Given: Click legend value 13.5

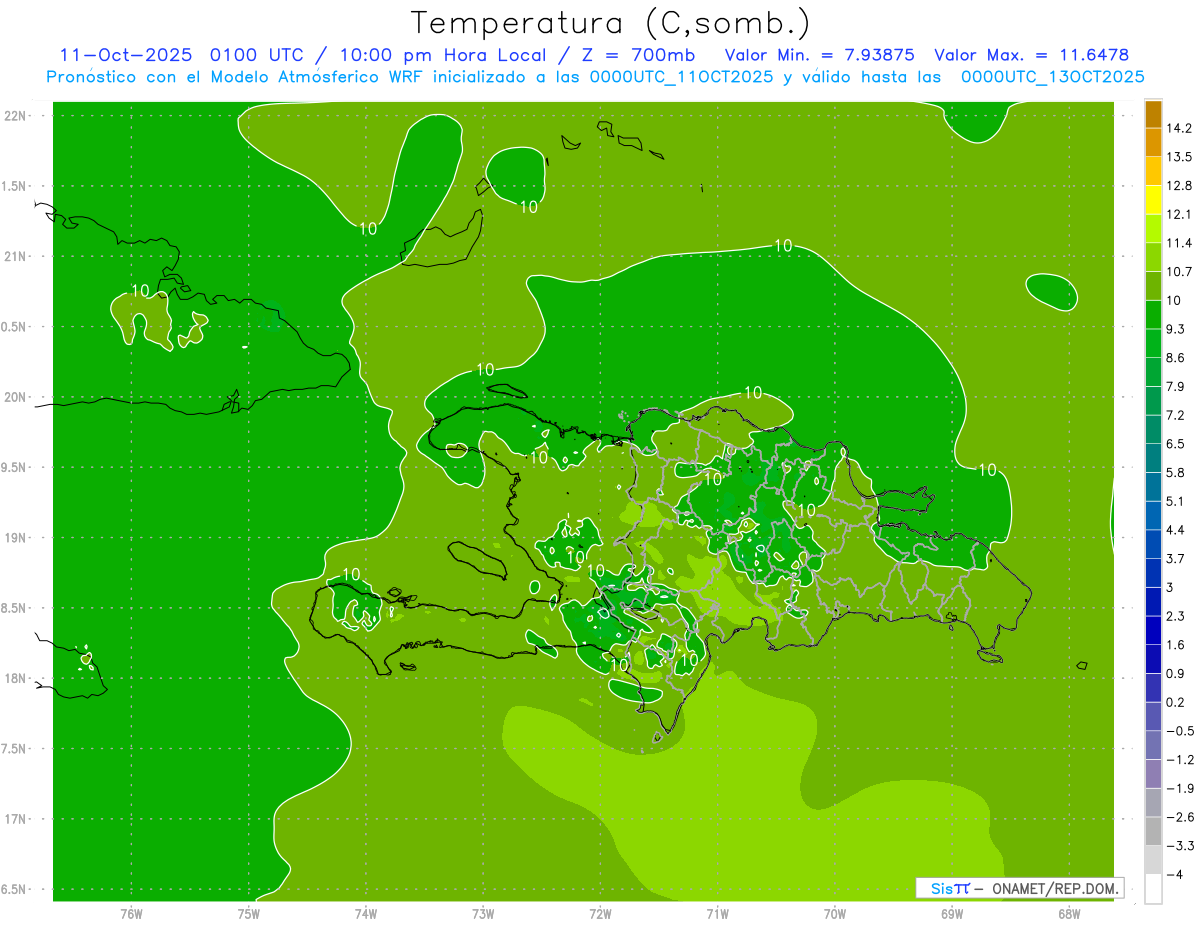Looking at the screenshot, I should click(x=1179, y=157).
